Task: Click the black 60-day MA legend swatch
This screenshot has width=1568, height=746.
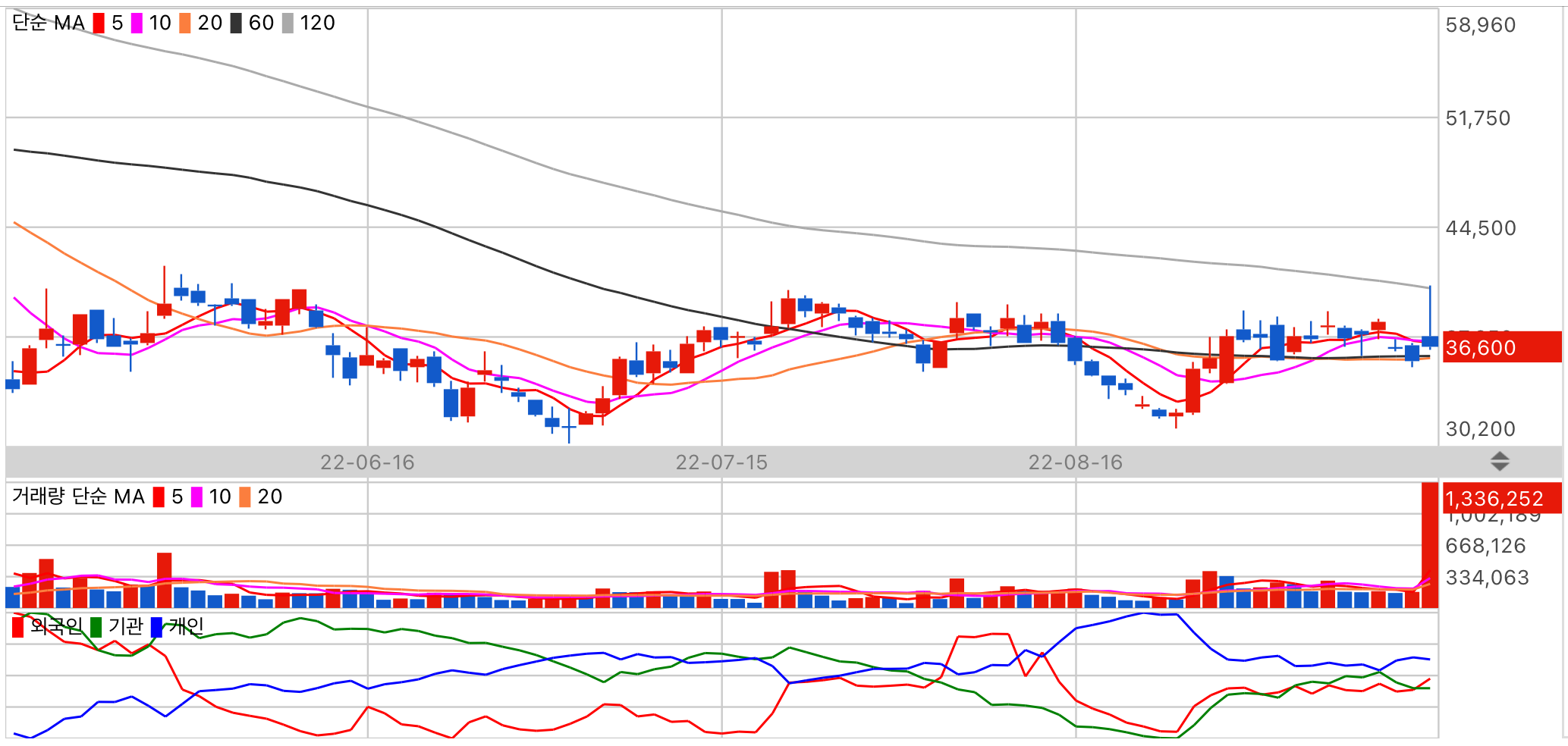Action: coord(236,24)
